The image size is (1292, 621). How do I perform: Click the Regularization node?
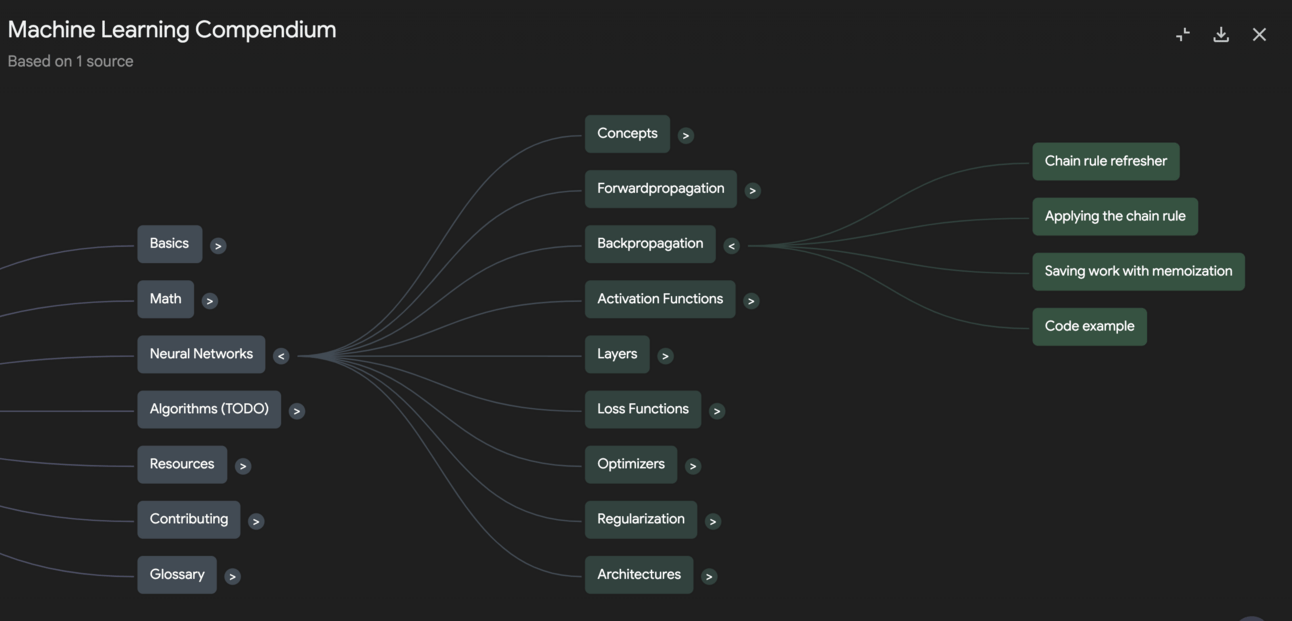(x=640, y=519)
